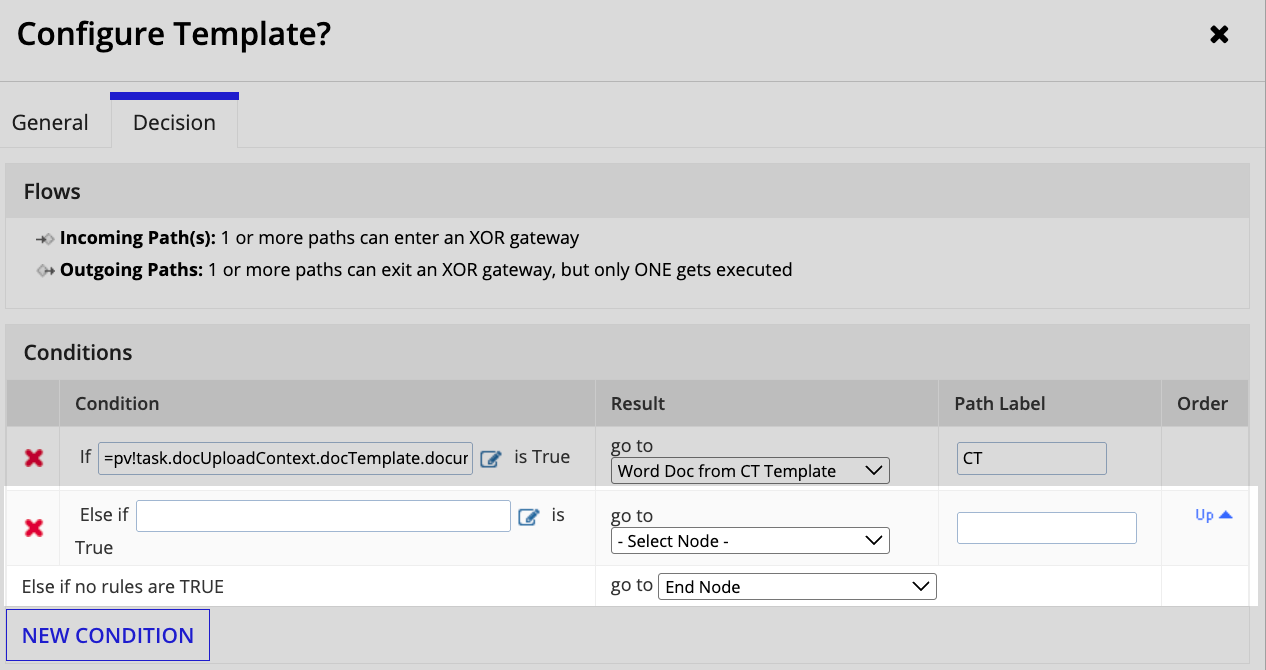1266x670 pixels.
Task: Delete the first 'If' condition row
Action: 34,458
